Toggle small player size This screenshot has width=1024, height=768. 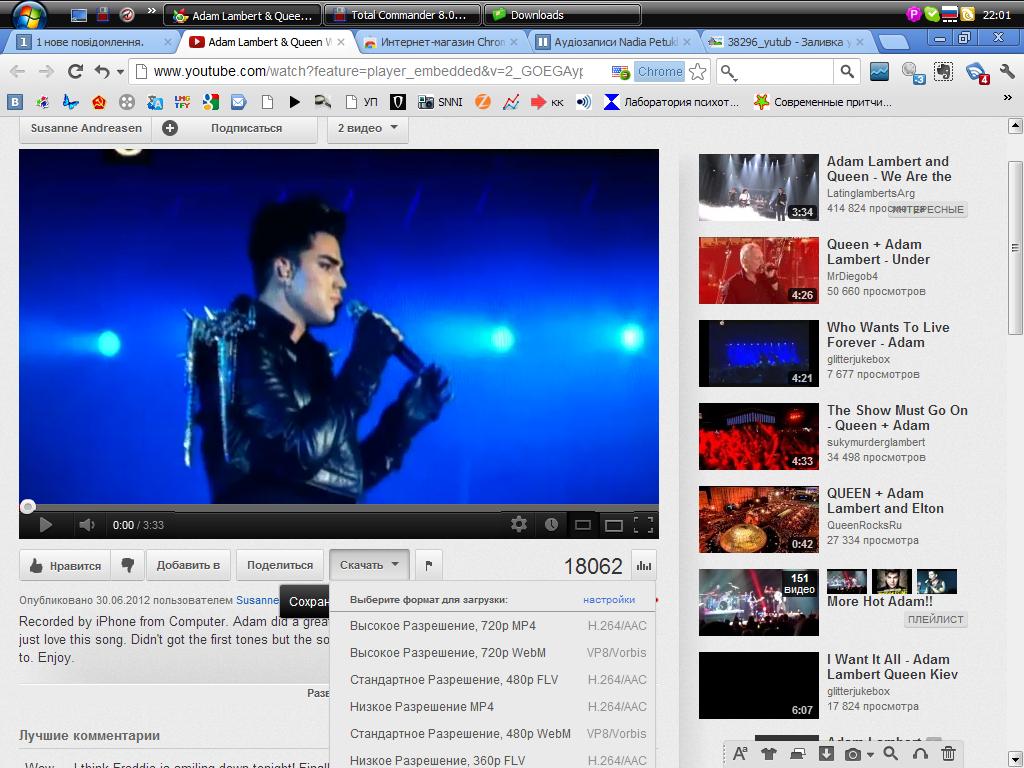click(583, 524)
